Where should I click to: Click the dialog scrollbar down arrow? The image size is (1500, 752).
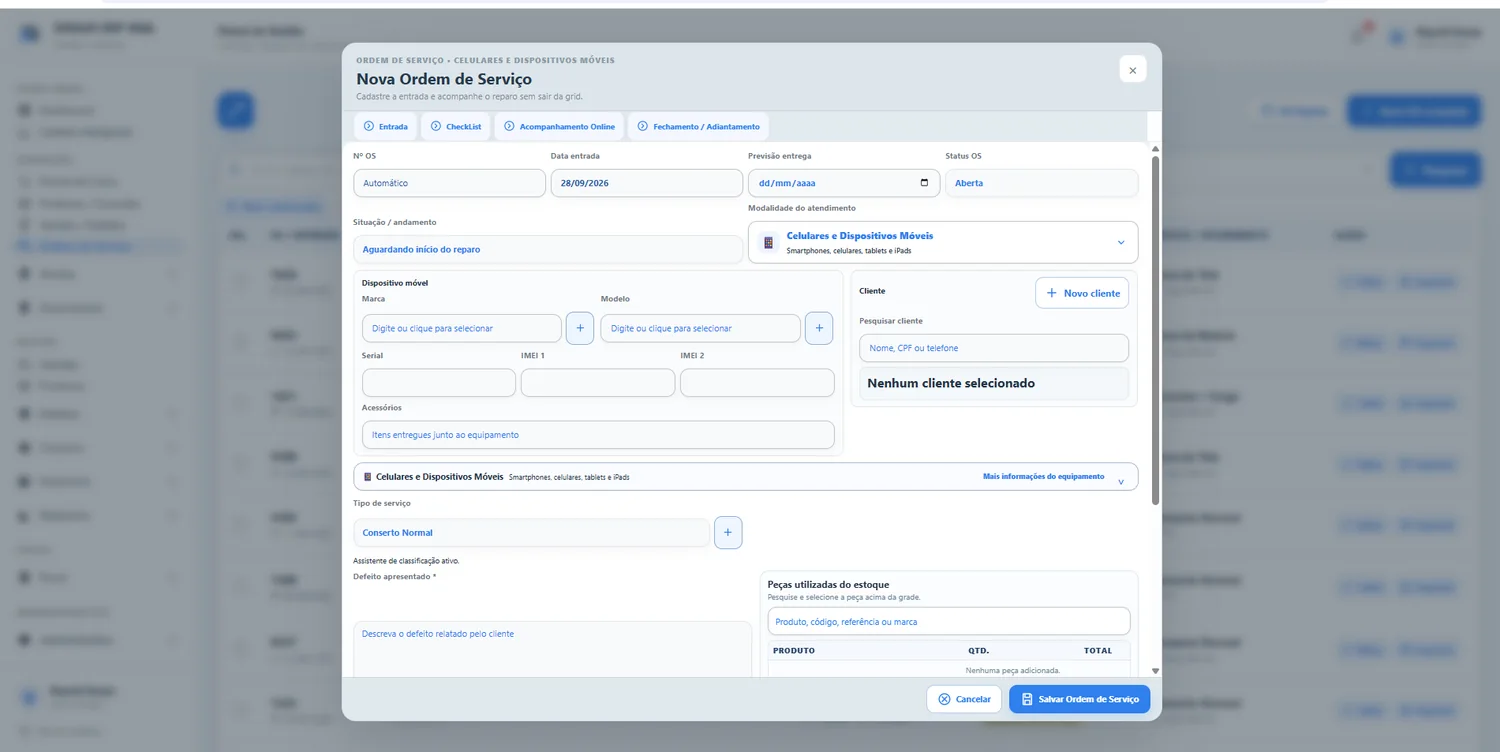coord(1156,671)
